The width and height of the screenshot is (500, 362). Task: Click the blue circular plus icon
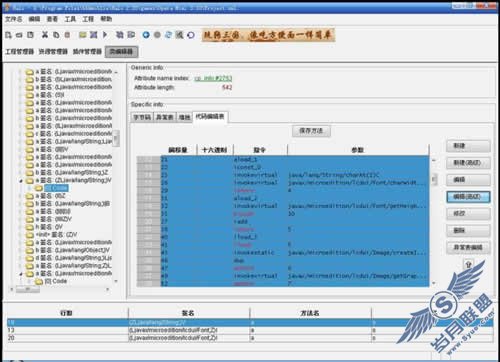tap(146, 35)
